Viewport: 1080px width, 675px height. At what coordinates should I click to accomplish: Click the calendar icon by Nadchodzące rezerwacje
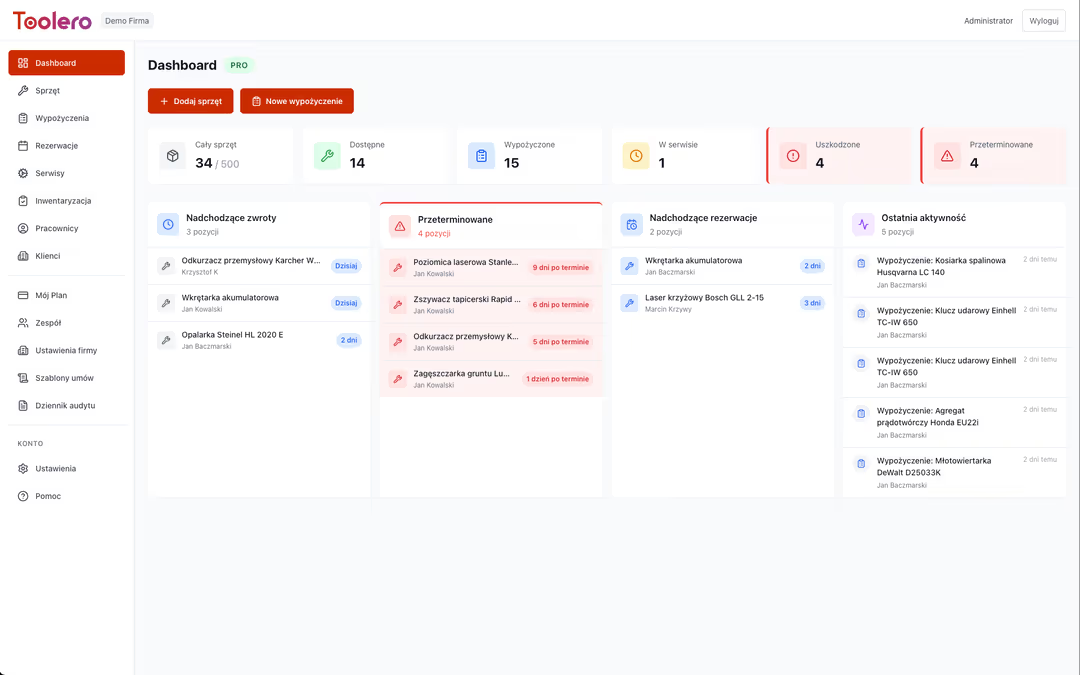coord(631,225)
